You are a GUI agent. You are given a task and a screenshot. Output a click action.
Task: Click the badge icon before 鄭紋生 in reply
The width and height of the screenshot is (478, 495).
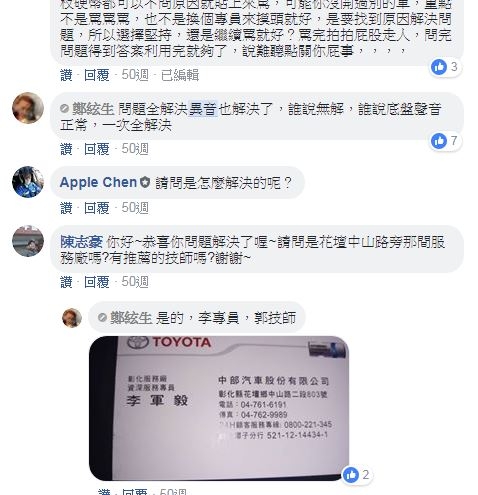click(102, 317)
